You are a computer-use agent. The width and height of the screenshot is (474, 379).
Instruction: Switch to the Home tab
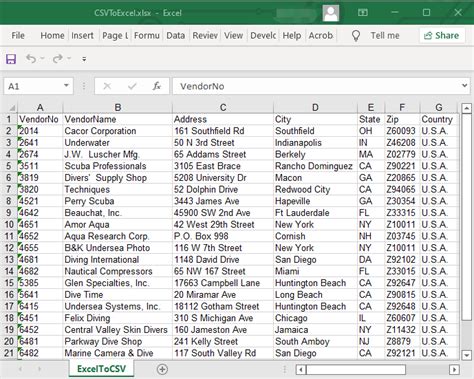click(52, 35)
